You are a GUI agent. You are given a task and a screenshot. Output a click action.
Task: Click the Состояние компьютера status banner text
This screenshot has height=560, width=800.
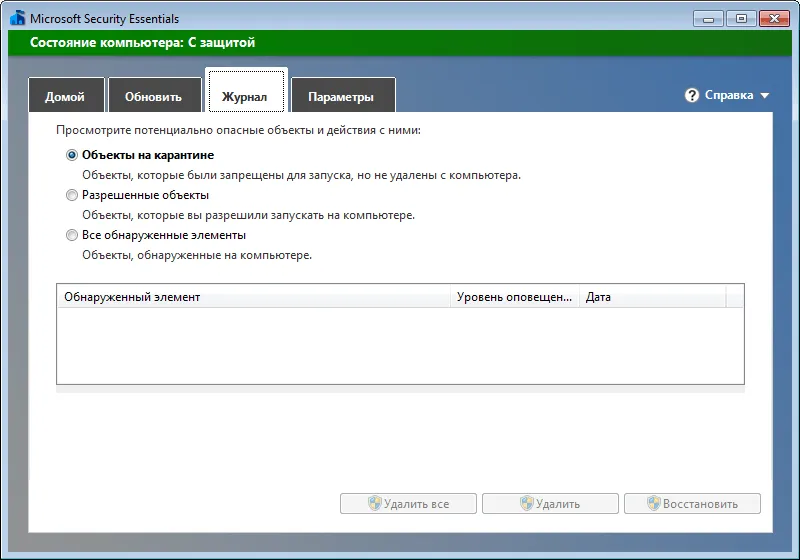point(142,42)
